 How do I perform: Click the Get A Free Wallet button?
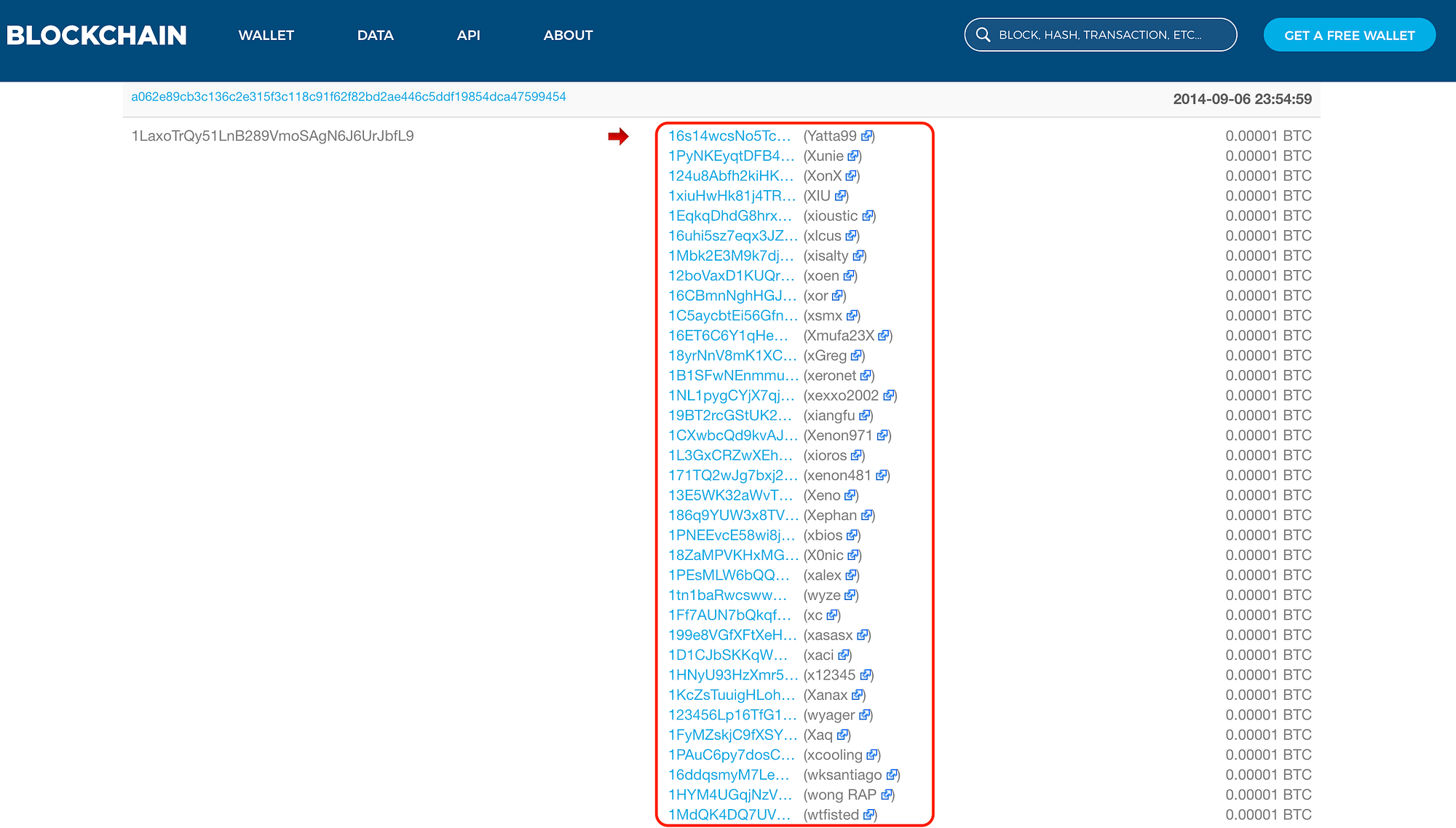click(1349, 35)
